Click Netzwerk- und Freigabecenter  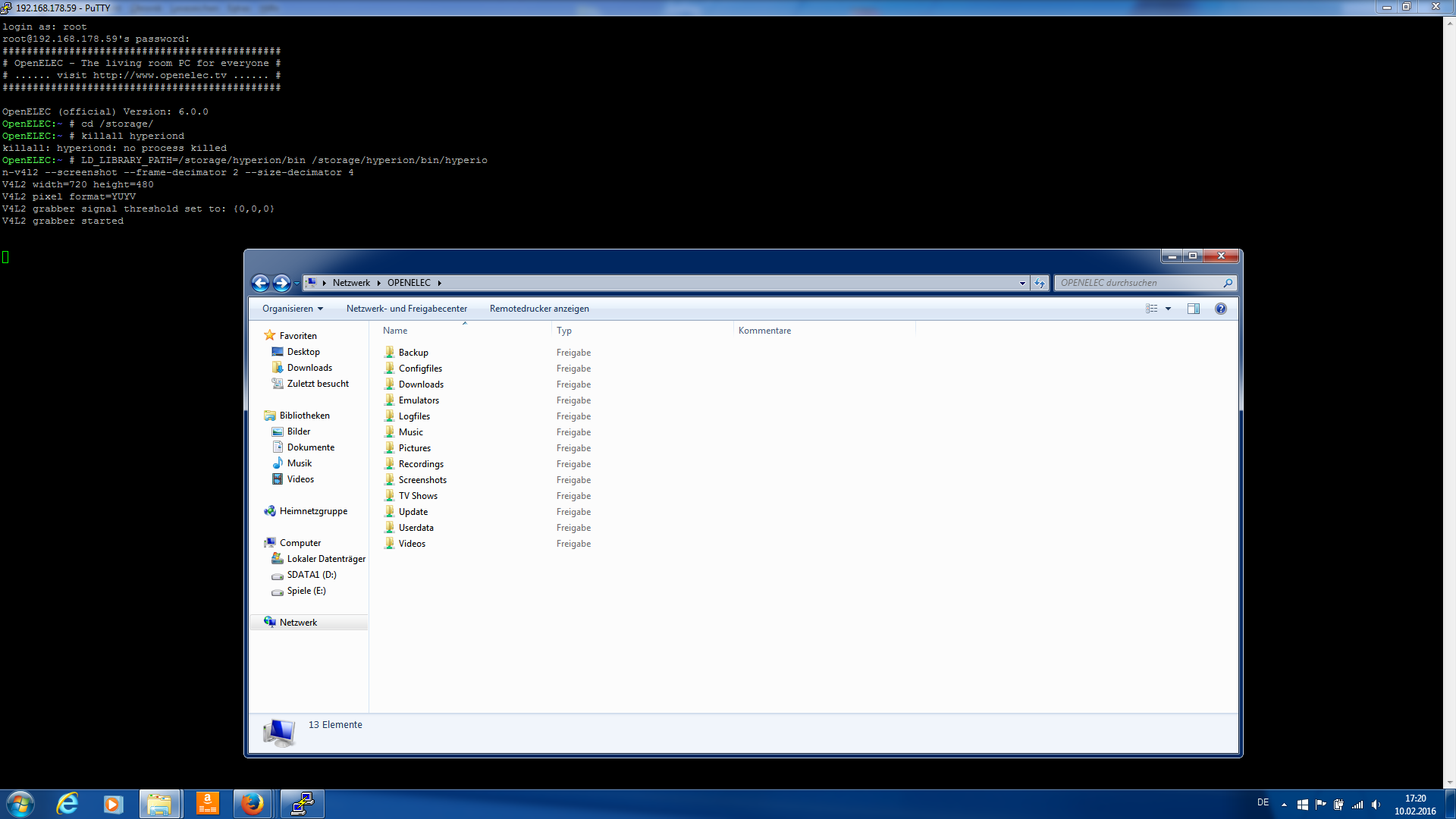(x=406, y=309)
